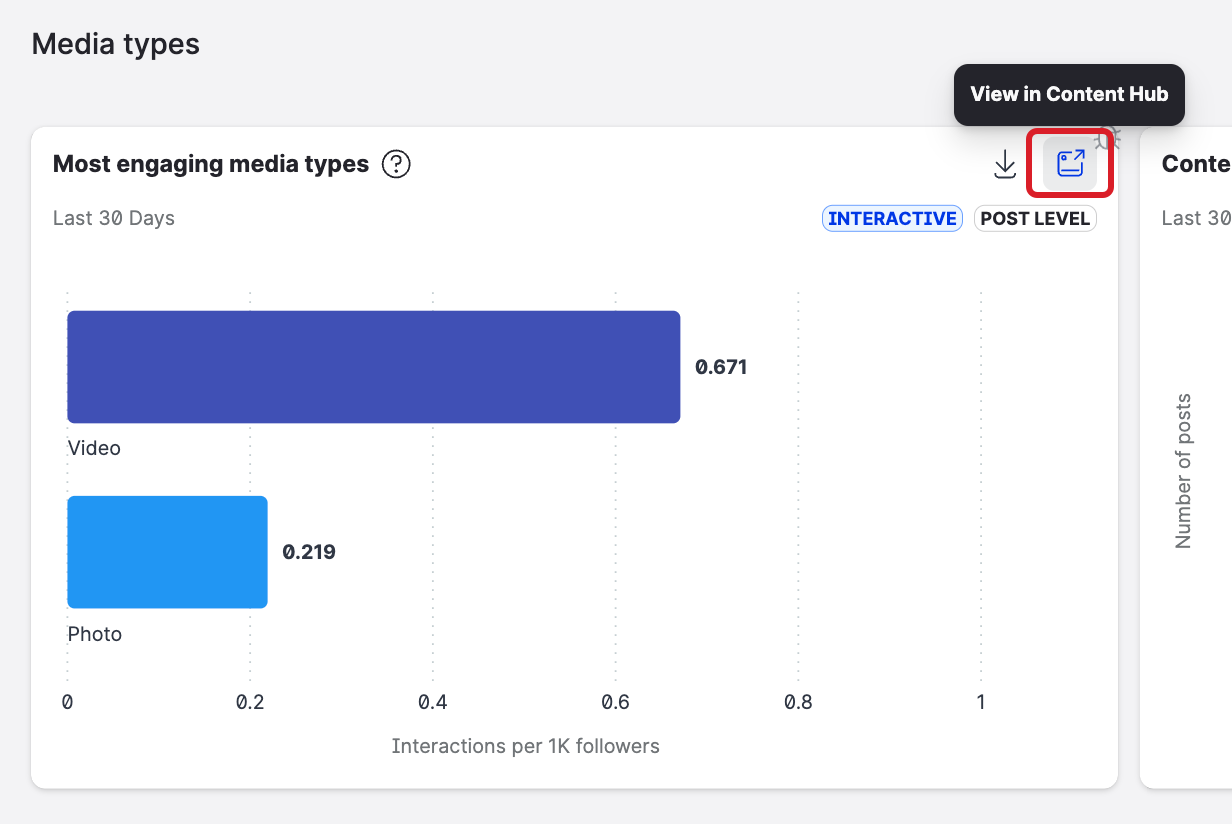Screen dimensions: 1232x824
Task: Download the Most engaging media types chart
Action: point(1005,164)
